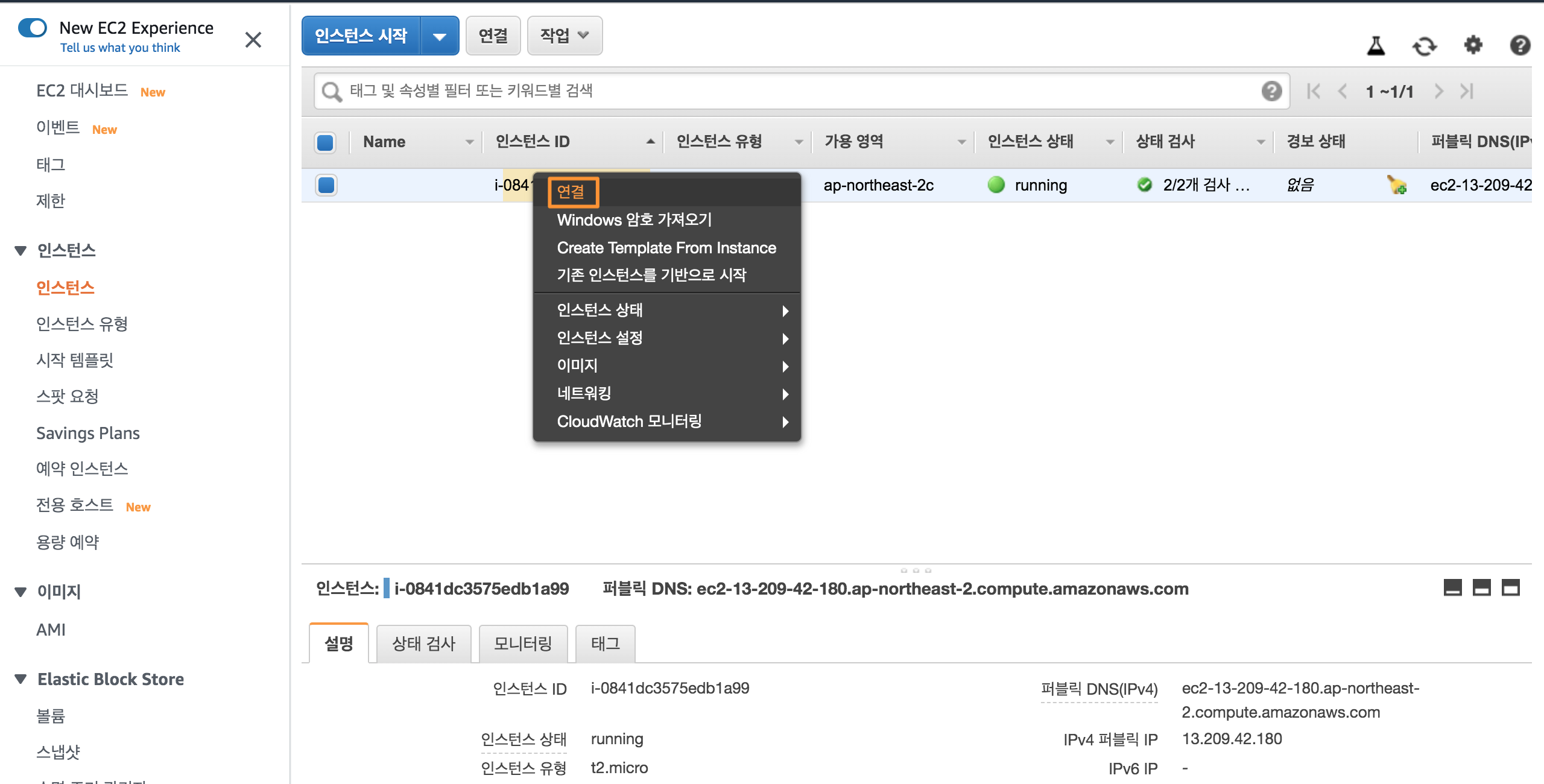Open 시작 템플릿 in the sidebar
Image resolution: width=1544 pixels, height=784 pixels.
tap(75, 361)
